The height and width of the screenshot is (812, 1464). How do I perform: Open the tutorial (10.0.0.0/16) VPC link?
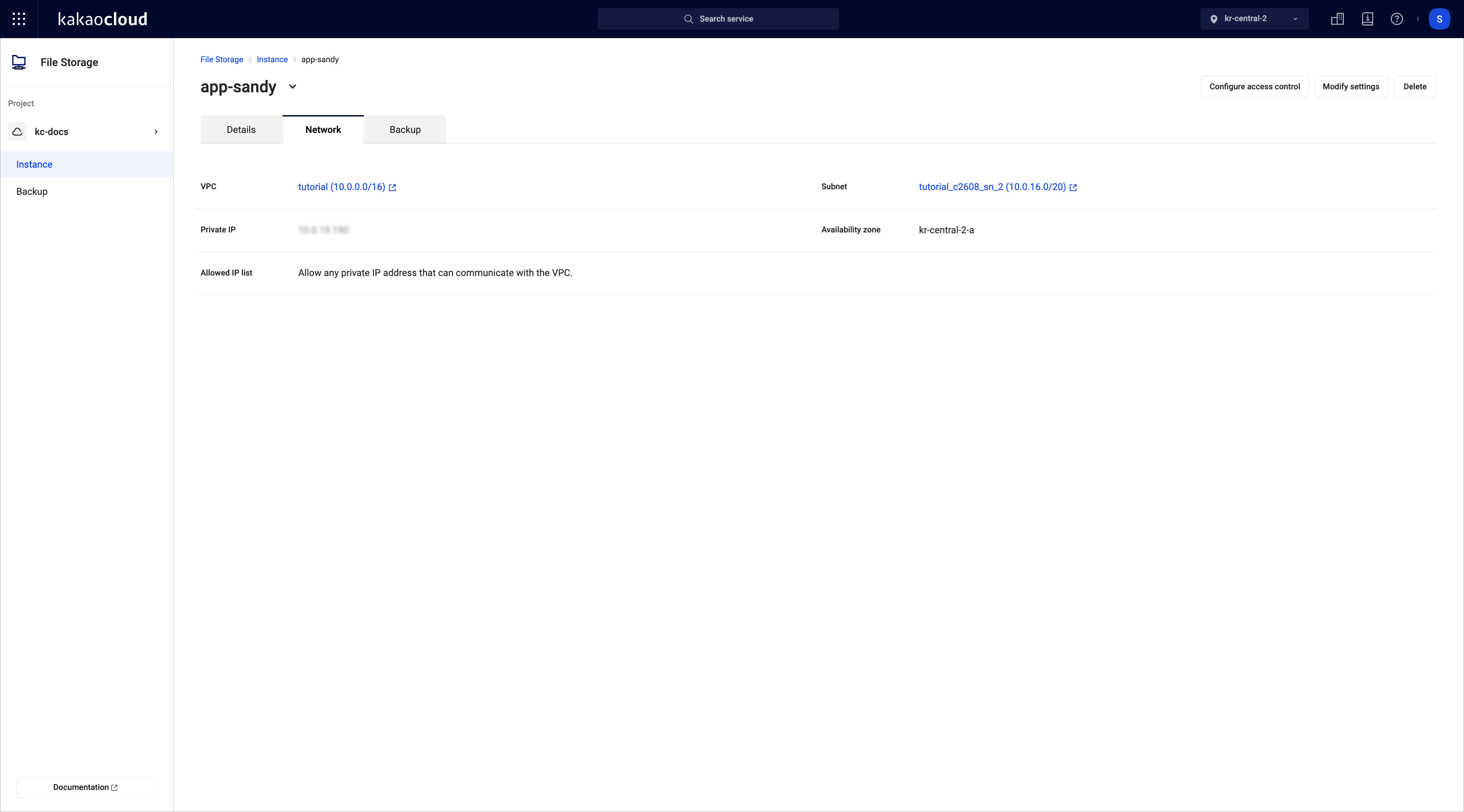342,187
